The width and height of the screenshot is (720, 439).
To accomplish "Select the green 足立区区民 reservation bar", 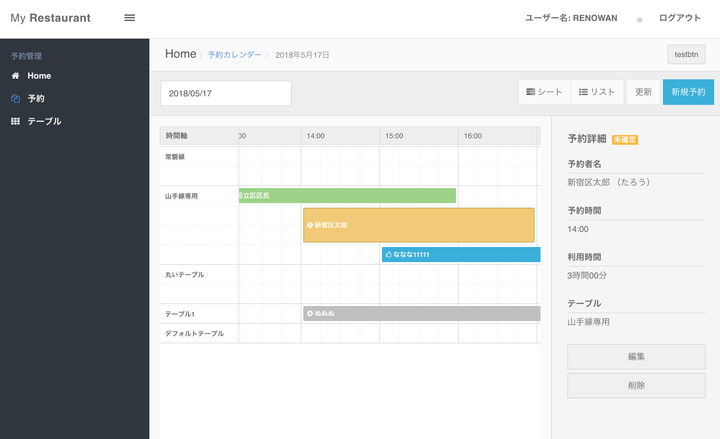I will point(347,195).
